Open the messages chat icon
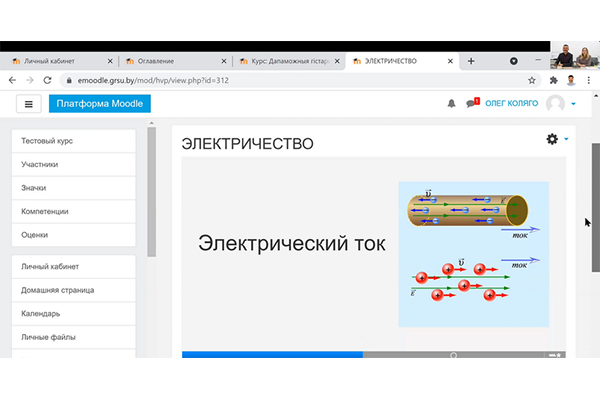This screenshot has width=600, height=400. tap(471, 104)
